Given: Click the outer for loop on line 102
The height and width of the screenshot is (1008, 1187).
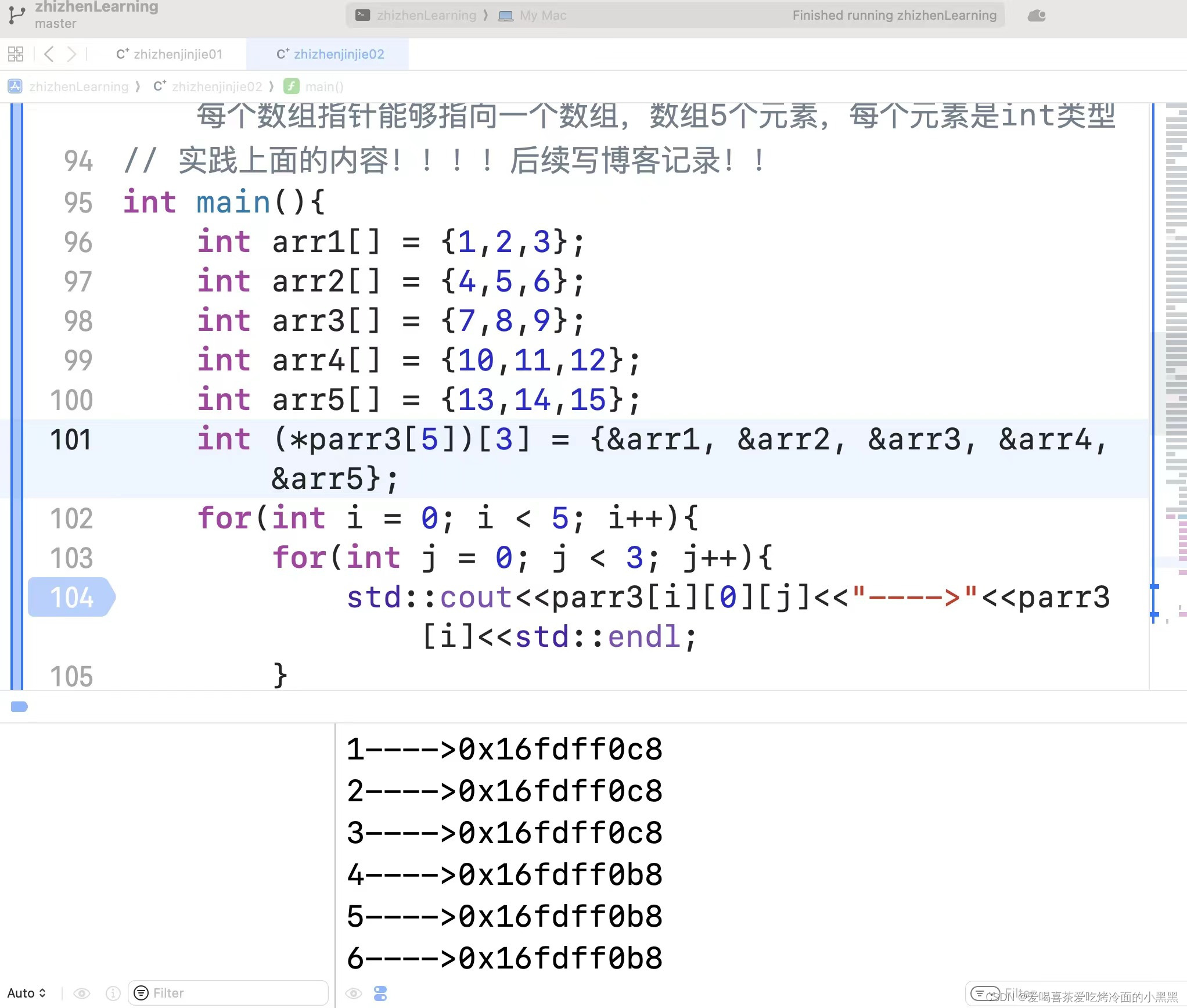Looking at the screenshot, I should point(447,518).
